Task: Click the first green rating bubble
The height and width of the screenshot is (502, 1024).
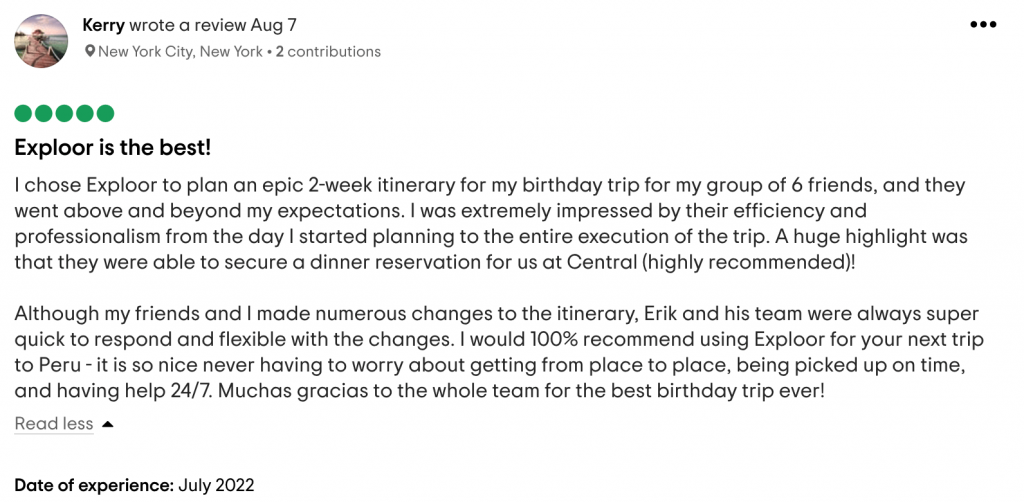Action: (x=23, y=114)
